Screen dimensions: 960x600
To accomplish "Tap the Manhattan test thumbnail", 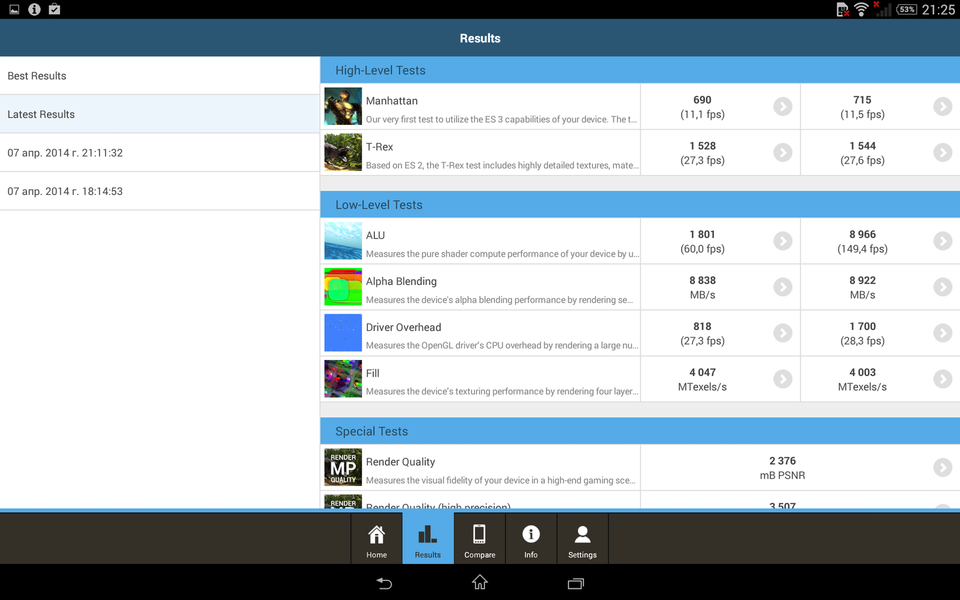I will [343, 107].
